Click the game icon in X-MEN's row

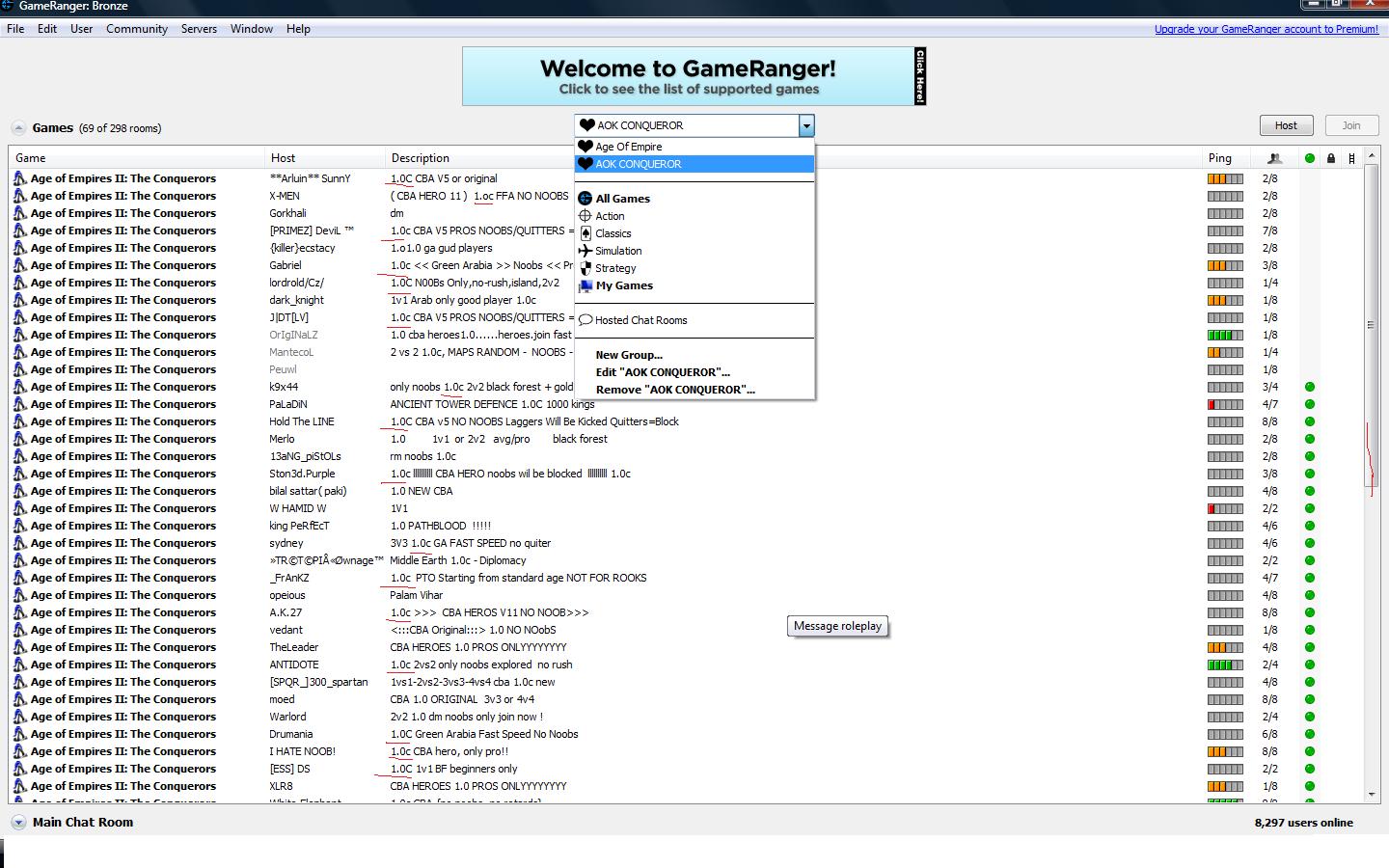point(19,196)
